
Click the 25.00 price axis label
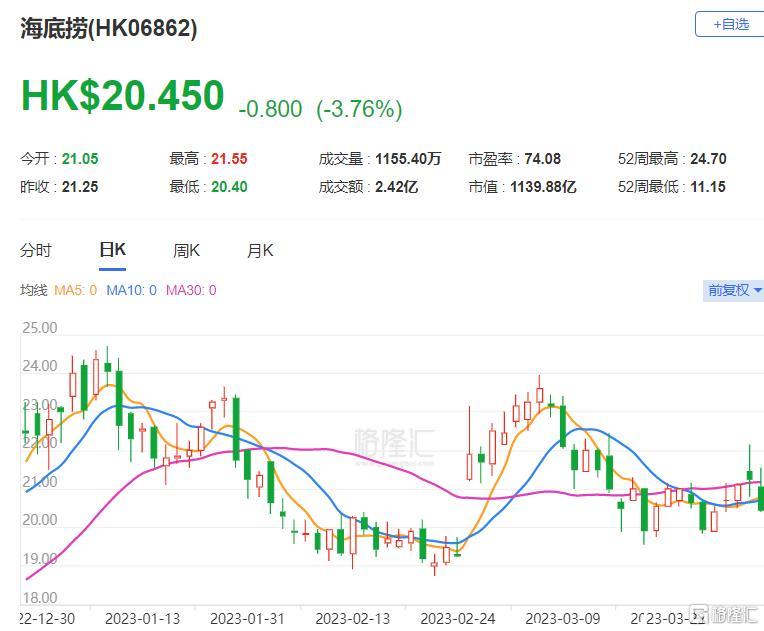(x=39, y=328)
